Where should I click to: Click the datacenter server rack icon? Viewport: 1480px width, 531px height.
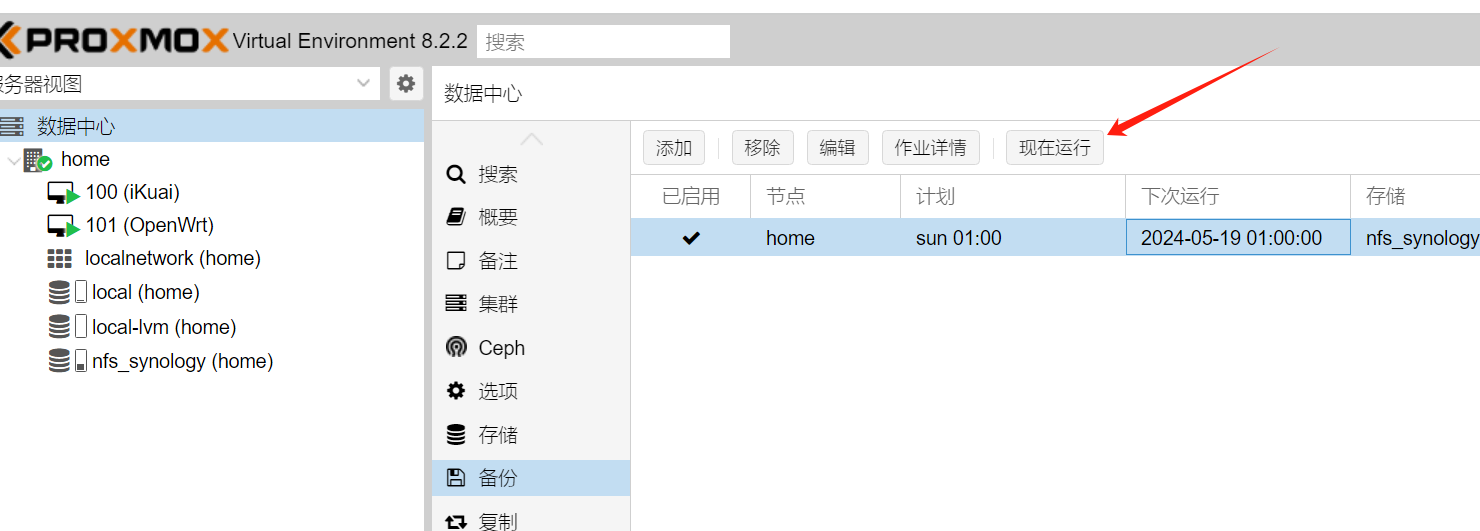(13, 127)
